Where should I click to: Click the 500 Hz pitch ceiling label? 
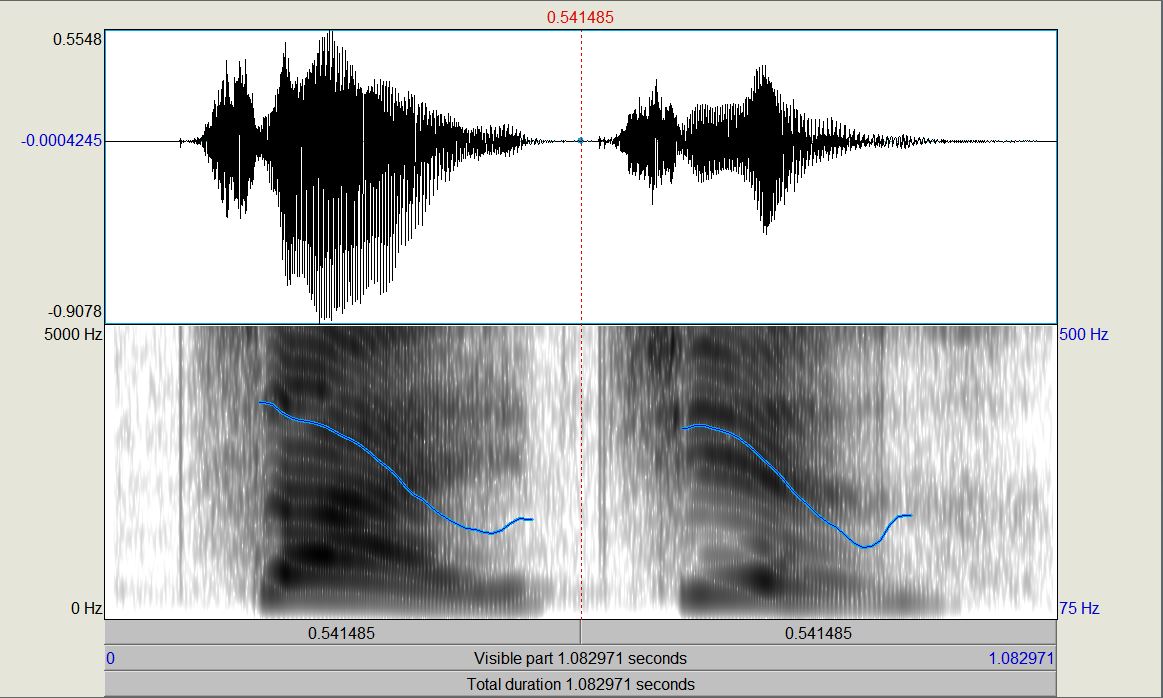coord(1084,335)
